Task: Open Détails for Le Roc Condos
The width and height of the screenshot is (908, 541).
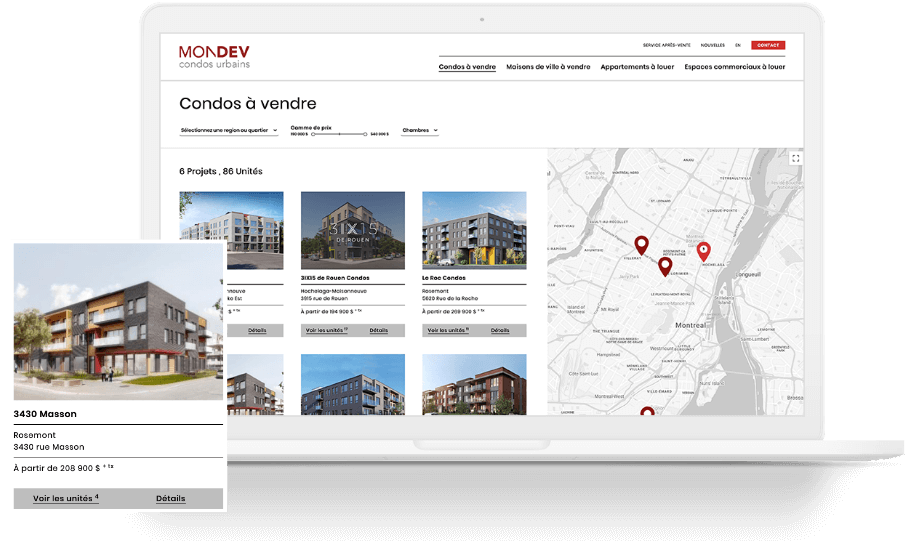Action: [x=500, y=330]
